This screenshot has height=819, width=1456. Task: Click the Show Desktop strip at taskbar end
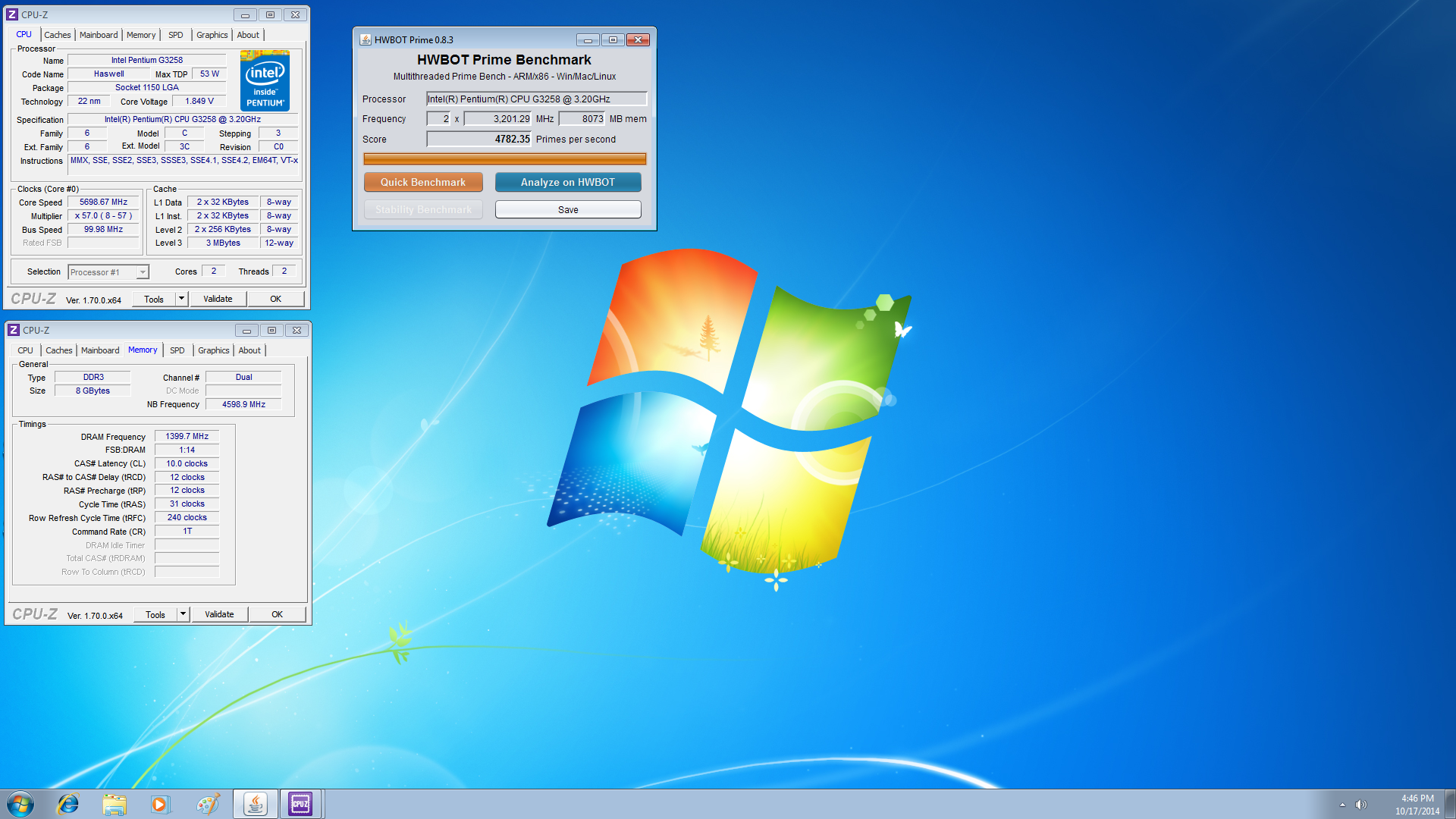click(1451, 804)
